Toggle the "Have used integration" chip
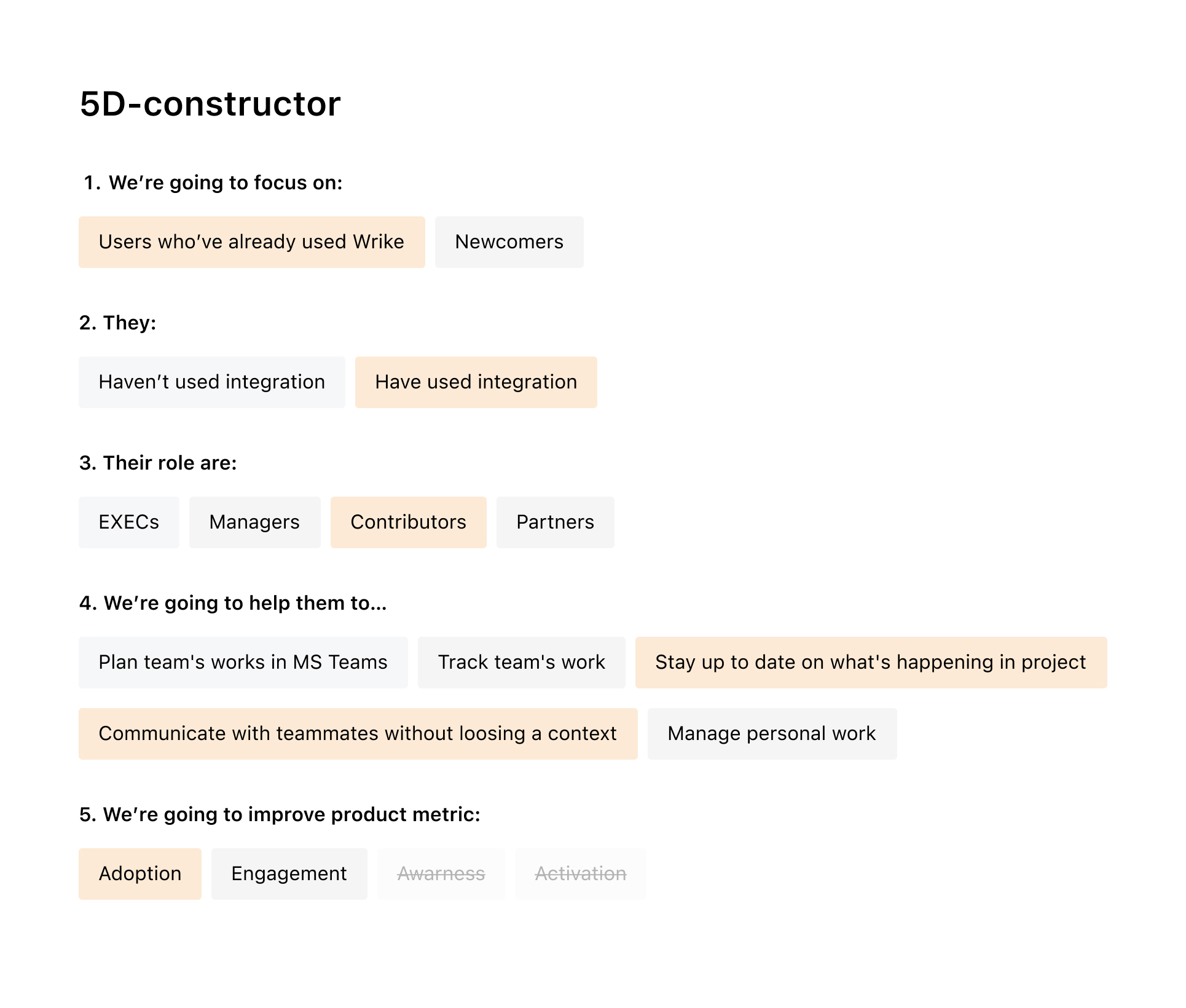Image resolution: width=1186 pixels, height=1008 pixels. pyautogui.click(x=476, y=382)
